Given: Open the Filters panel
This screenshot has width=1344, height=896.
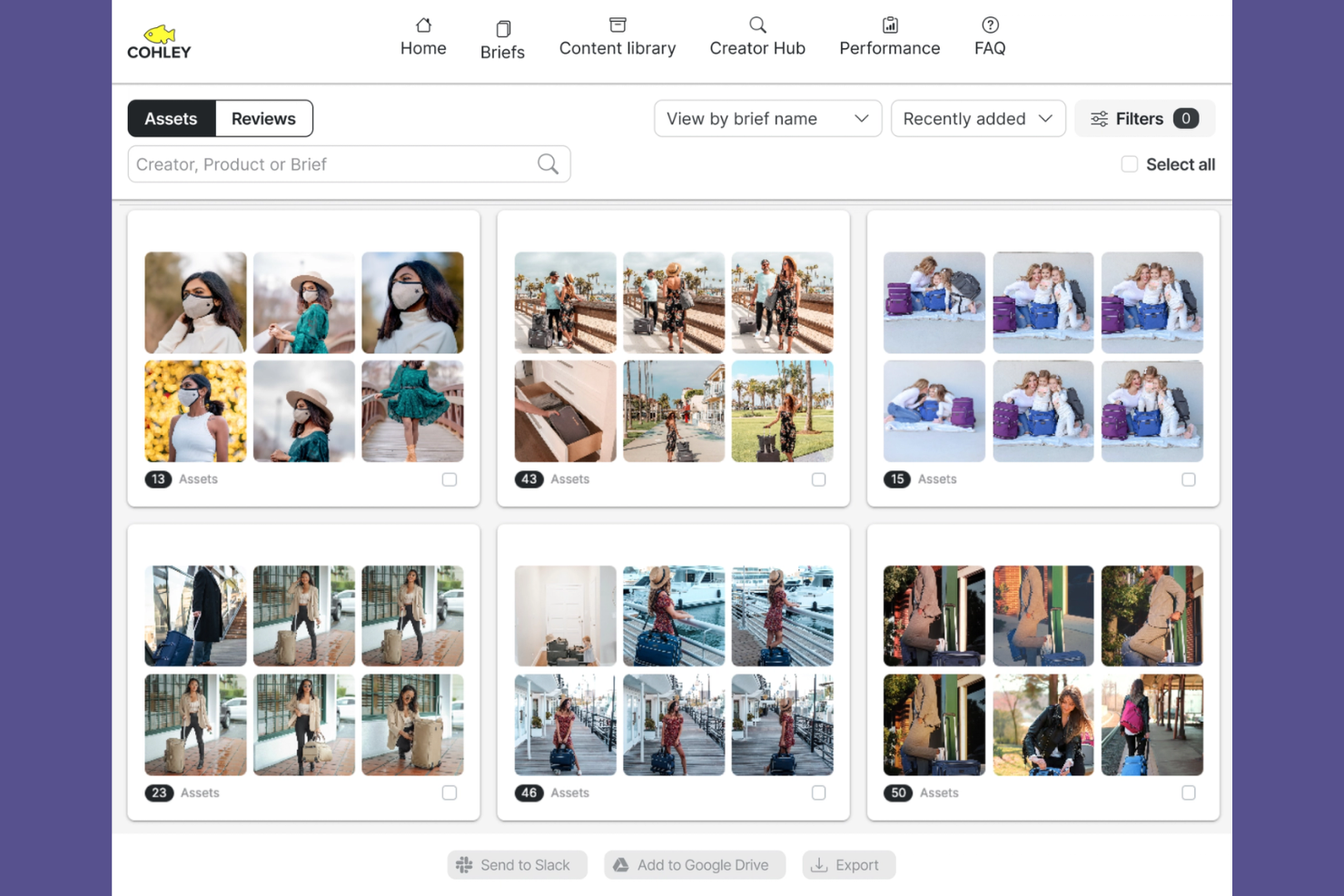Looking at the screenshot, I should coord(1144,119).
